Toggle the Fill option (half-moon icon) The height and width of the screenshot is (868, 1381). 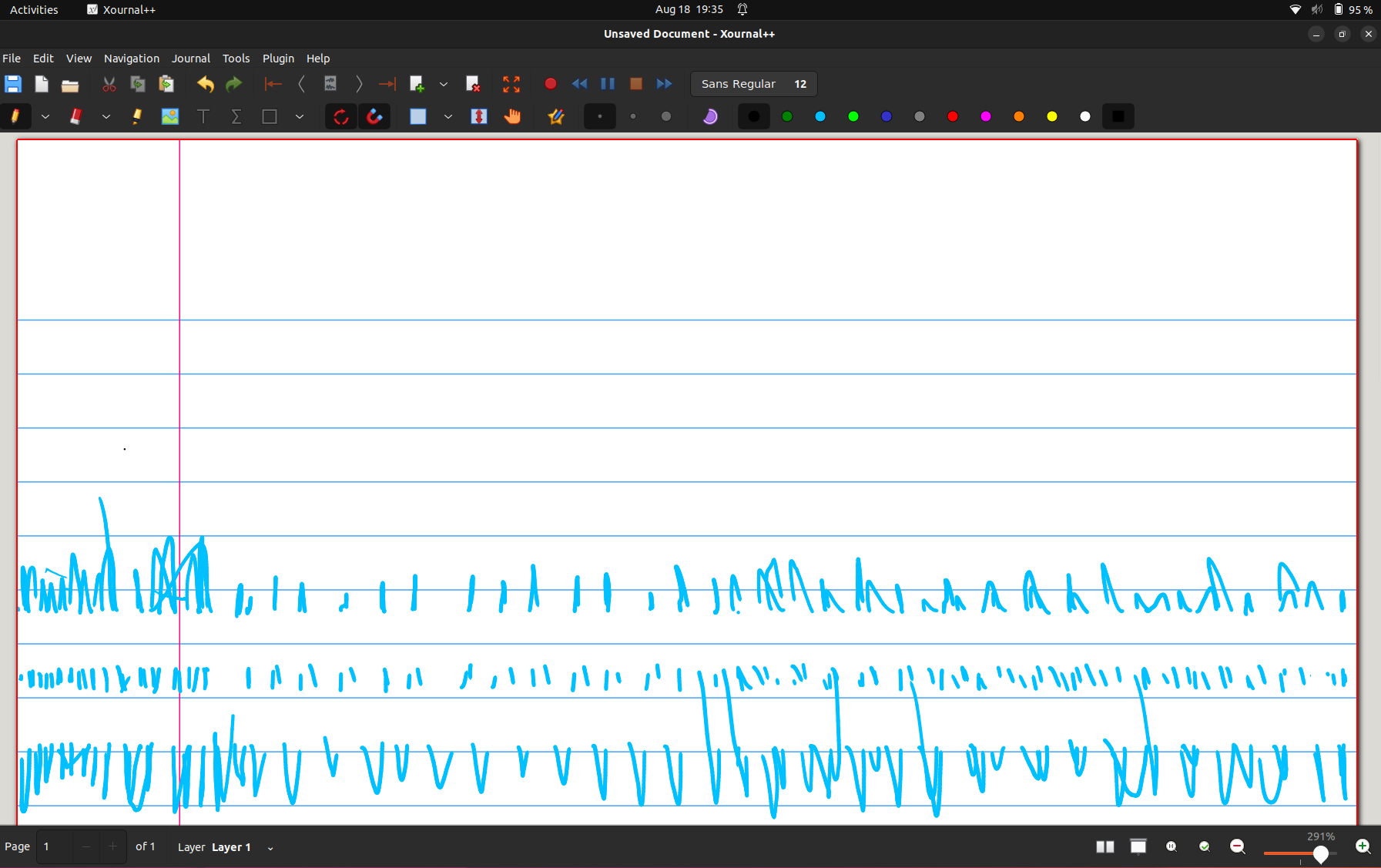(710, 116)
